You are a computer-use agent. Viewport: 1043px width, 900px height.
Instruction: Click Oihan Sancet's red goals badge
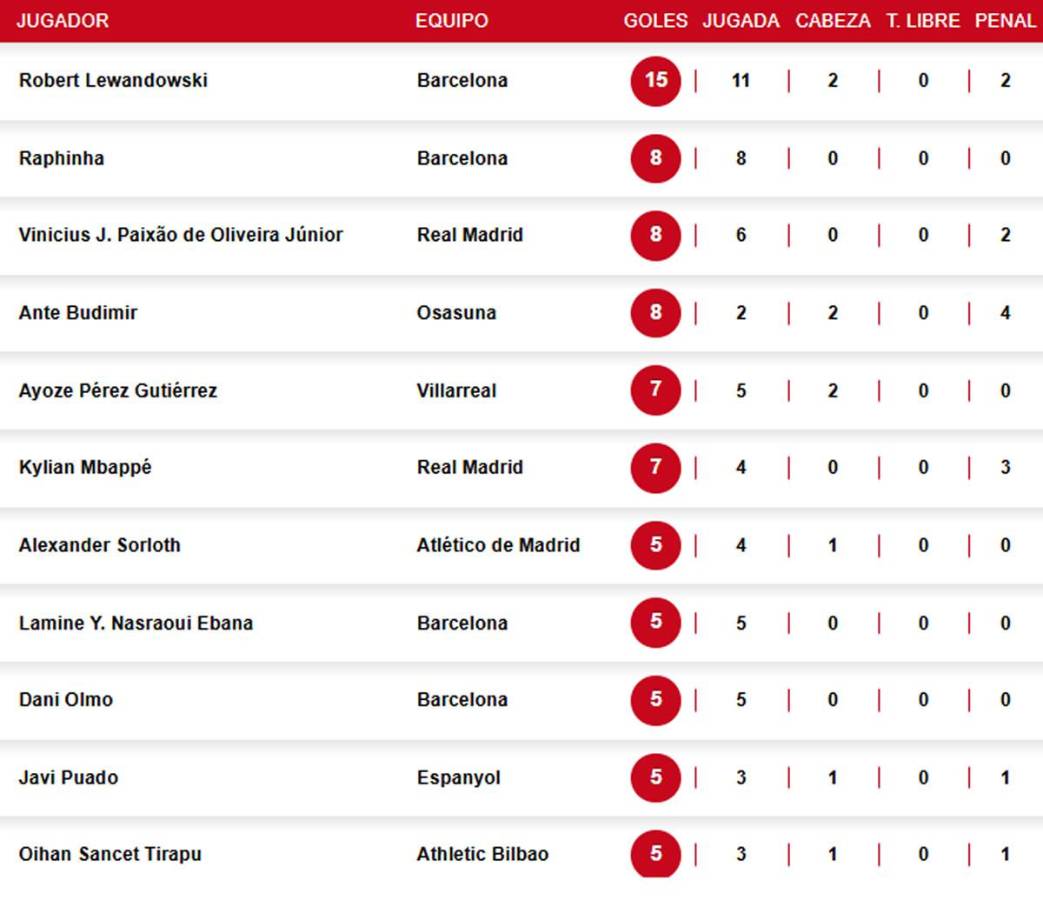coord(656,854)
